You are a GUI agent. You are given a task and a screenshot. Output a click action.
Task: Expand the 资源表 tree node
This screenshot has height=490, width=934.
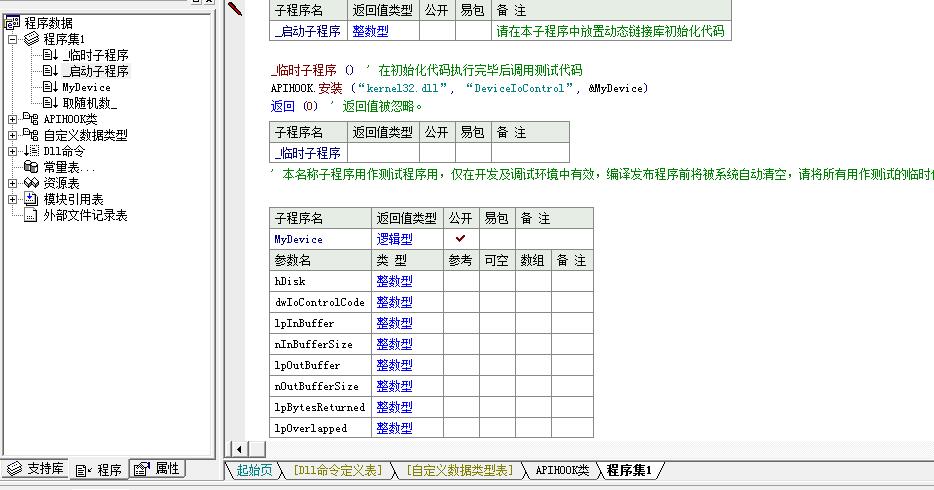pyautogui.click(x=13, y=183)
